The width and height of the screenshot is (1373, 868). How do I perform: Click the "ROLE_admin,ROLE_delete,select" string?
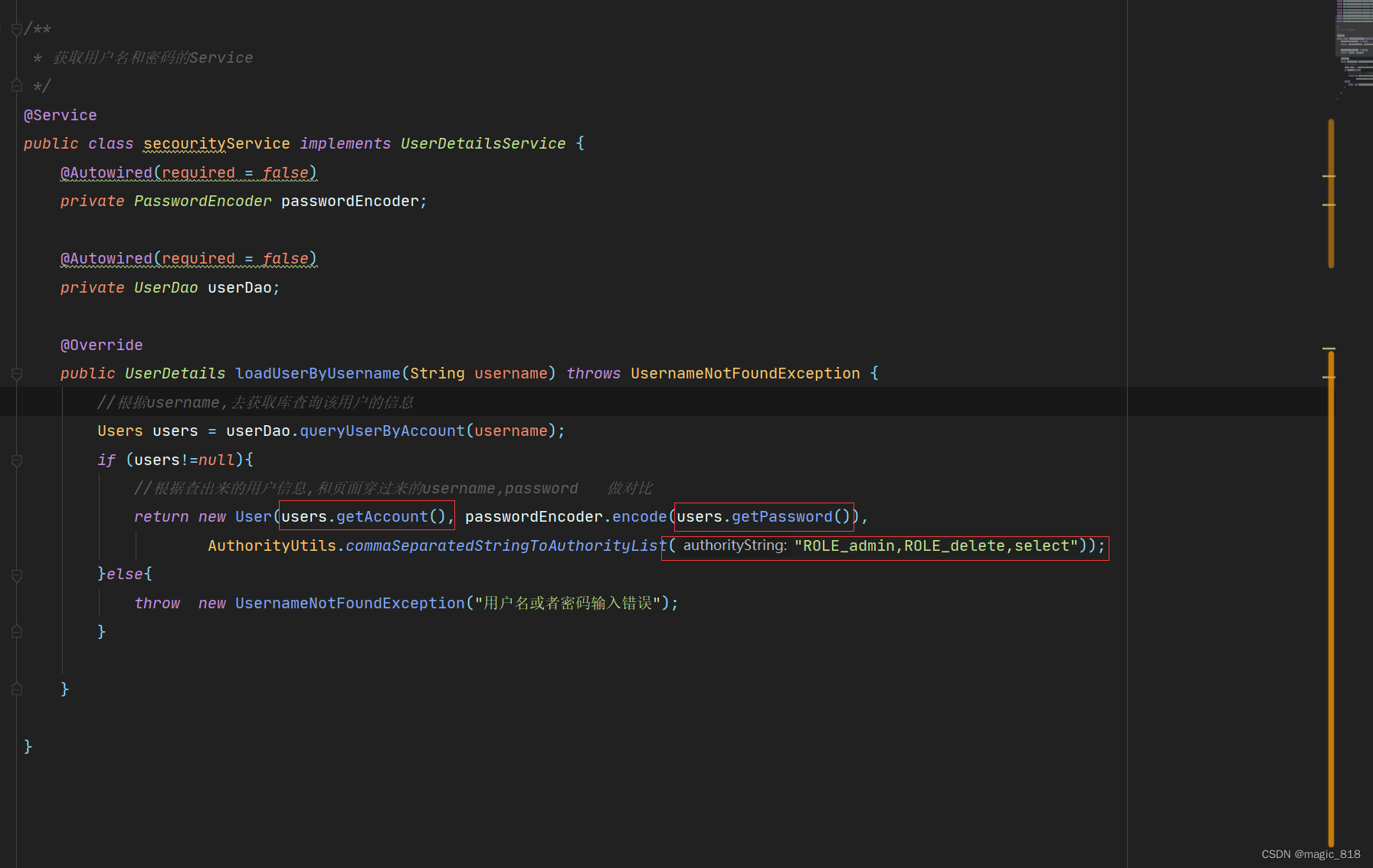point(936,546)
